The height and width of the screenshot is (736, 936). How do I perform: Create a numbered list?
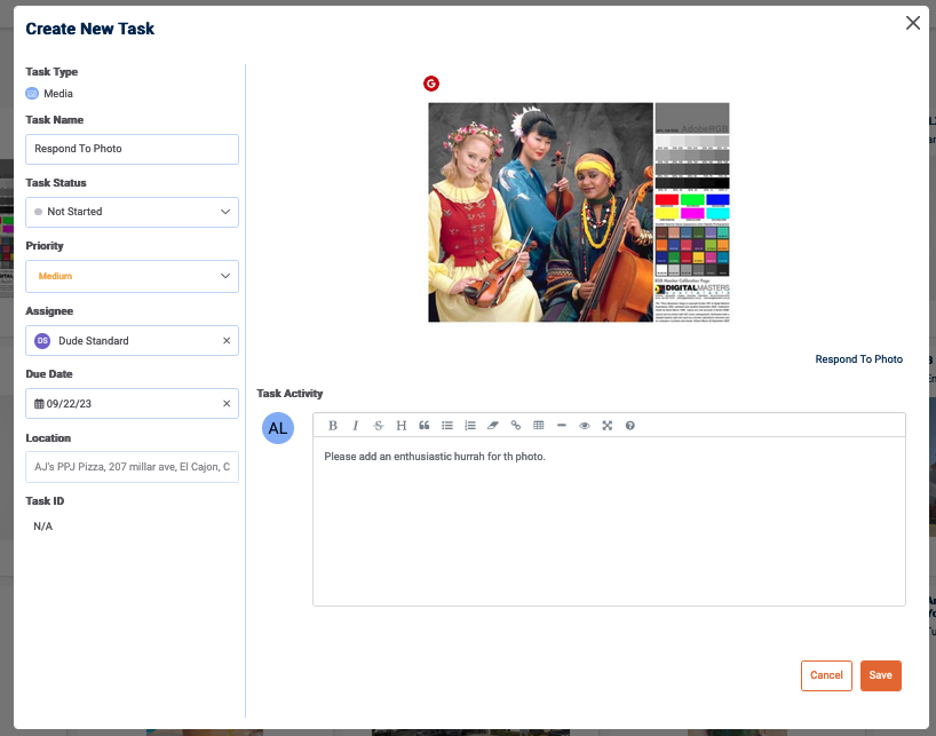[x=470, y=425]
